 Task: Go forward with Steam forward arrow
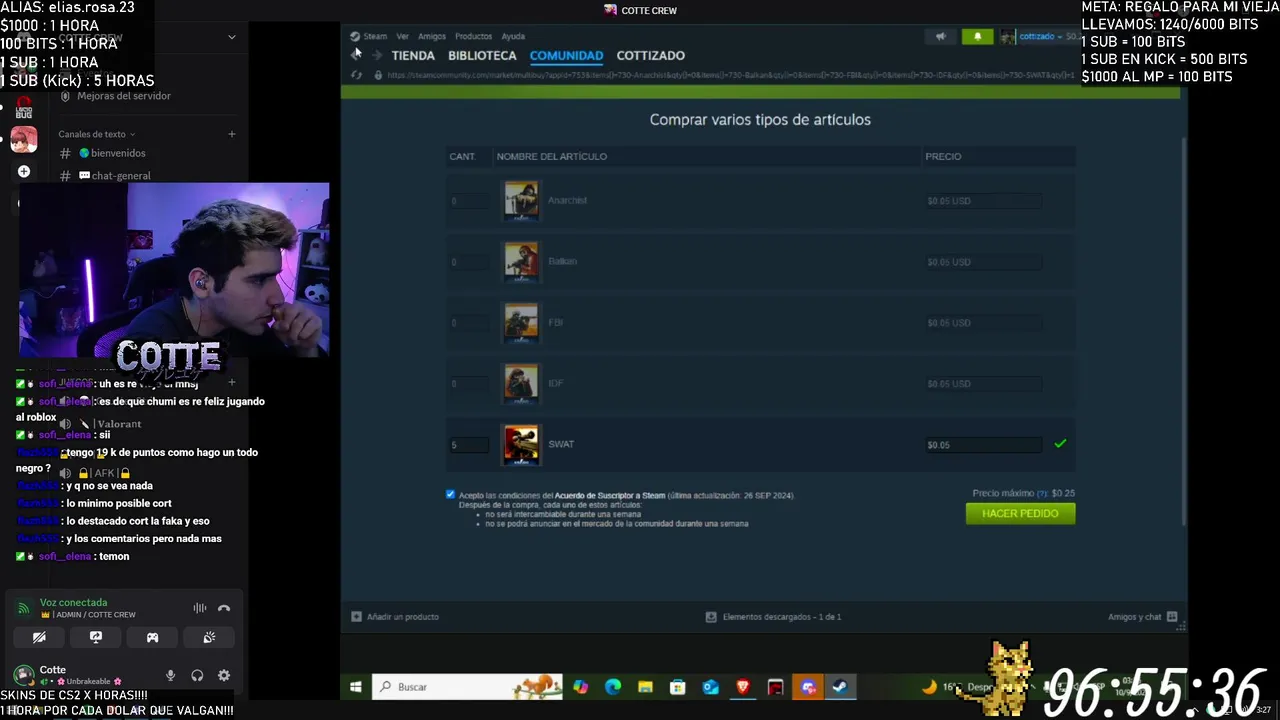click(376, 55)
